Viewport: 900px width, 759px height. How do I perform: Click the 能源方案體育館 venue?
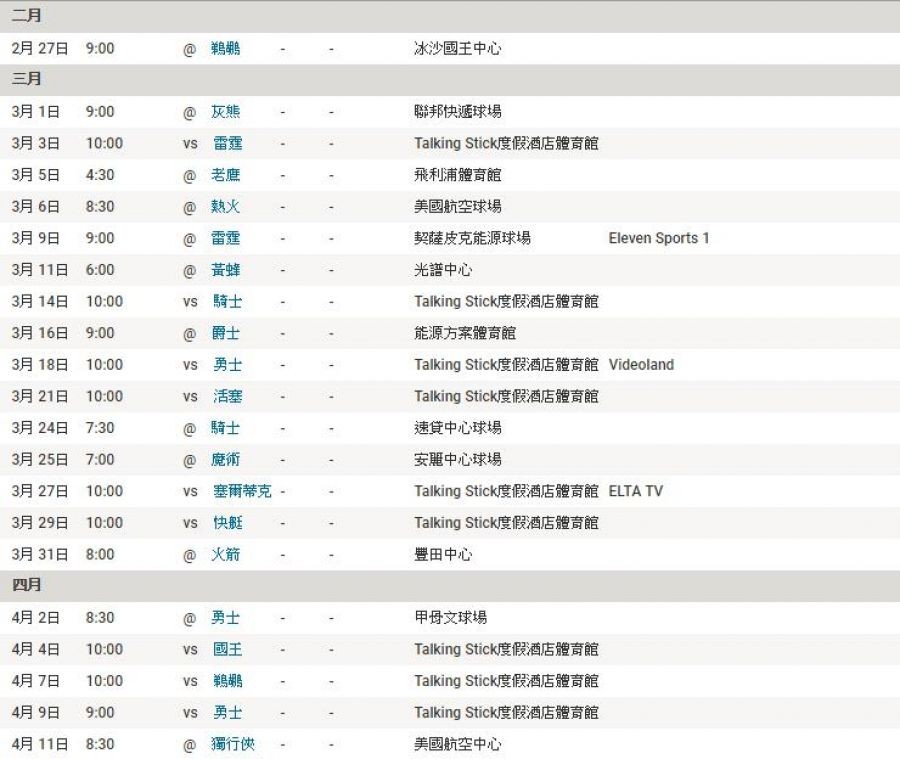coord(465,333)
